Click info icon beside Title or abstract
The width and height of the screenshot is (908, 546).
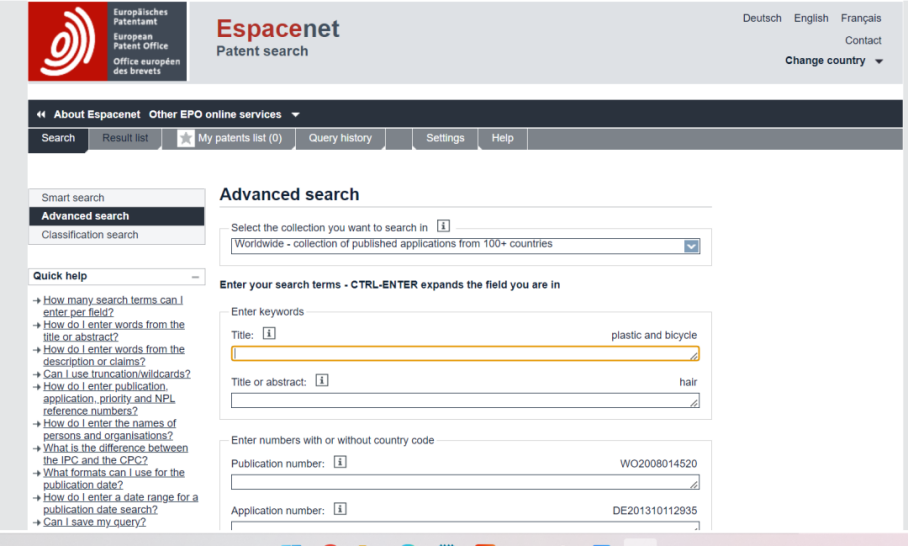(x=322, y=381)
